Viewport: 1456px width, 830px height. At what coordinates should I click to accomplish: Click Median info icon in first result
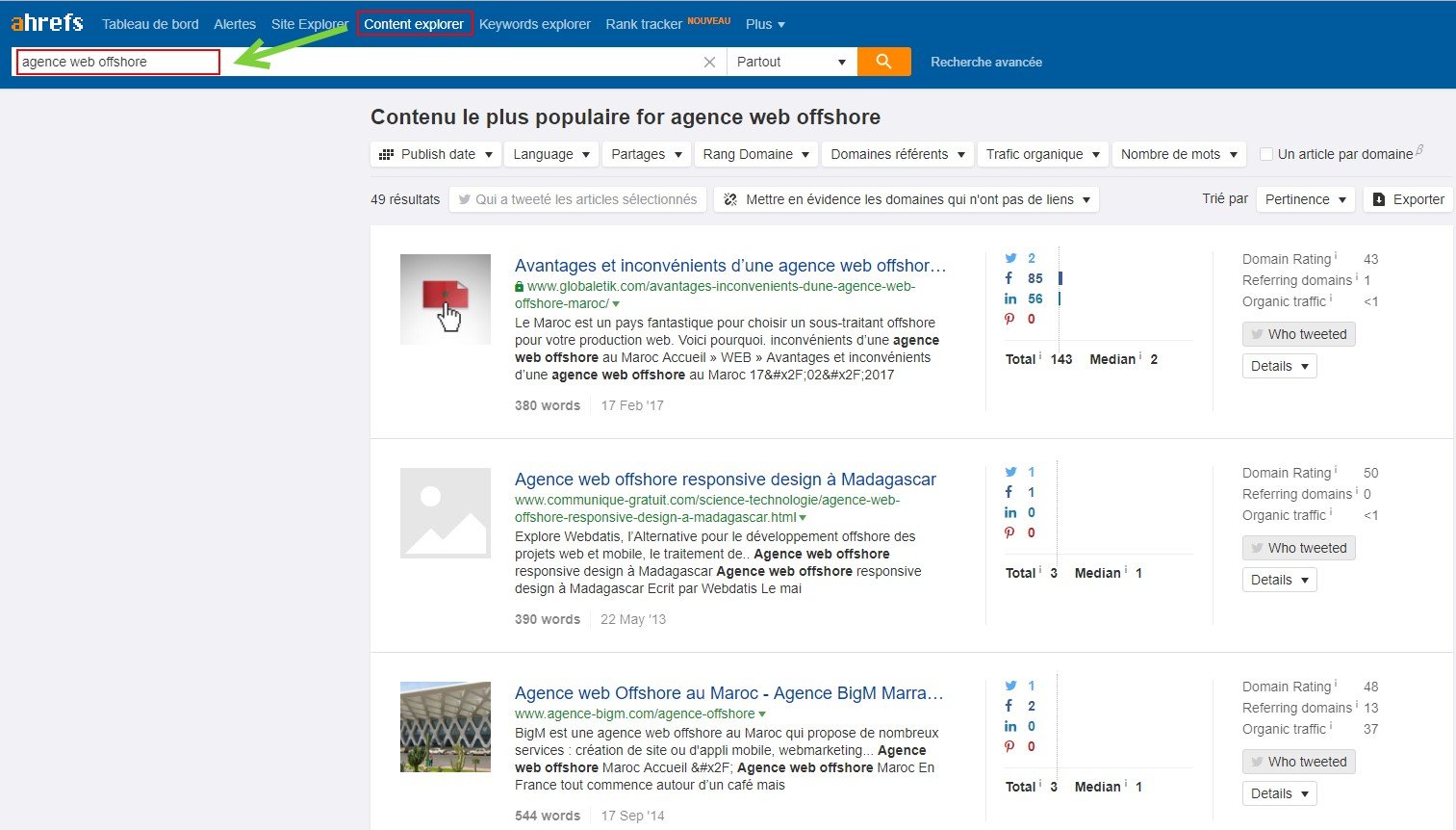coord(1140,356)
